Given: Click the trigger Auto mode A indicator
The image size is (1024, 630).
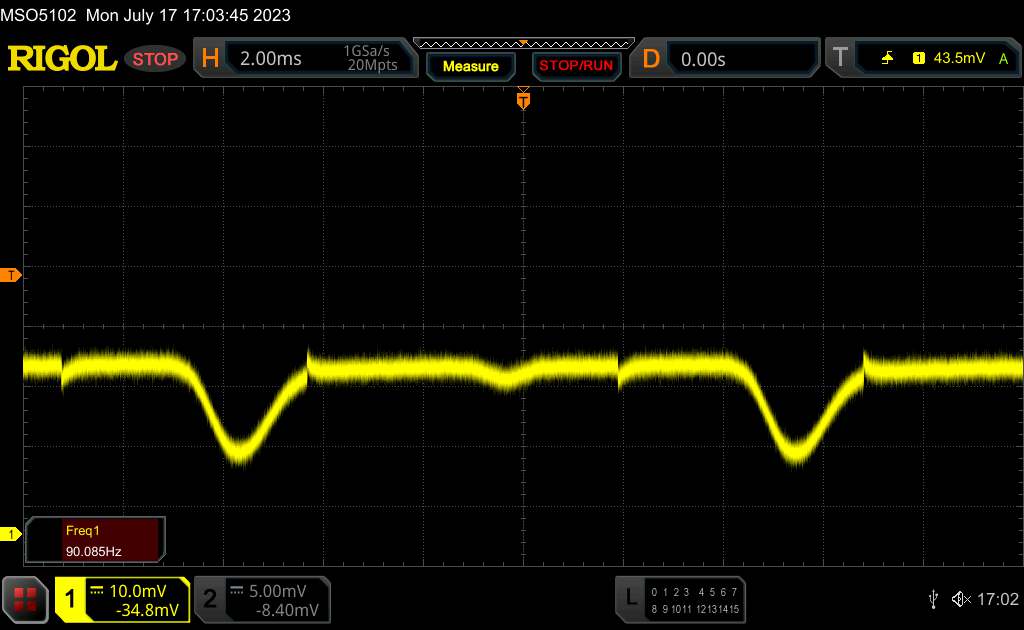Looking at the screenshot, I should click(1004, 59).
